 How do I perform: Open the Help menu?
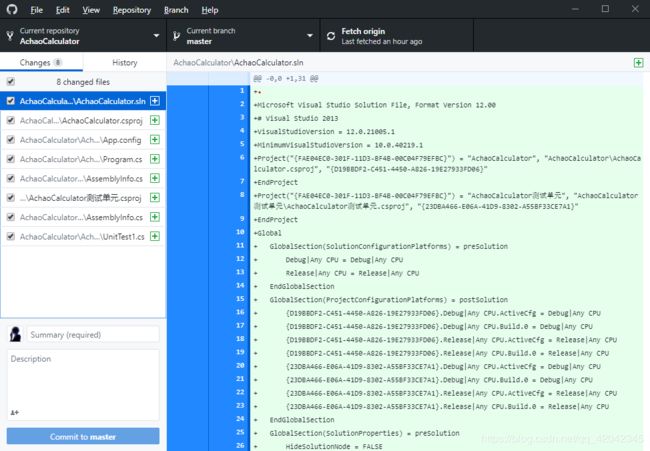coord(210,10)
